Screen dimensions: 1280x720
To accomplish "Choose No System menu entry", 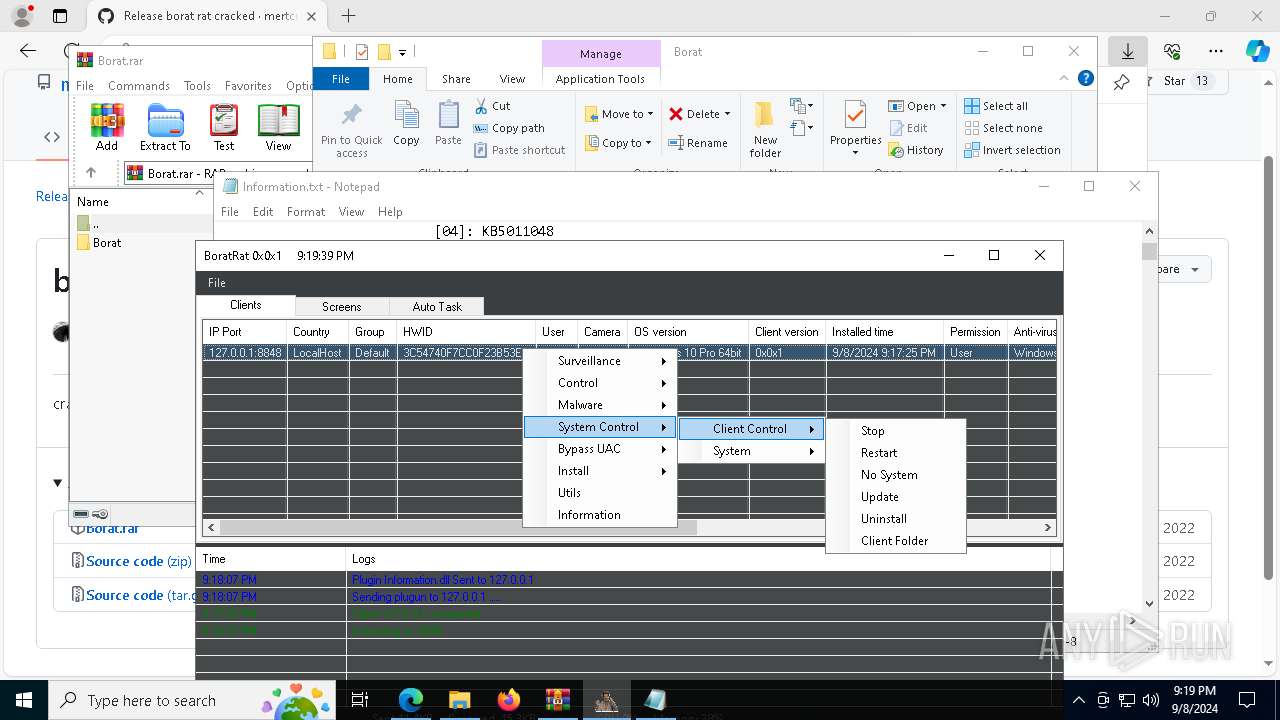I will point(896,475).
